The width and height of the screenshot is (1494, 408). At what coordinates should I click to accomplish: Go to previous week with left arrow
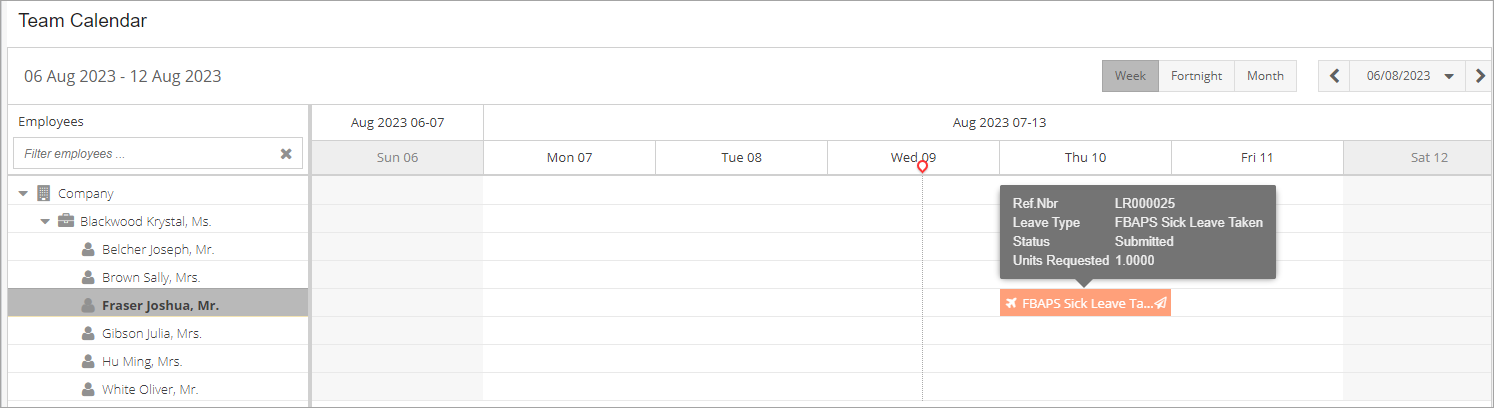click(x=1334, y=76)
